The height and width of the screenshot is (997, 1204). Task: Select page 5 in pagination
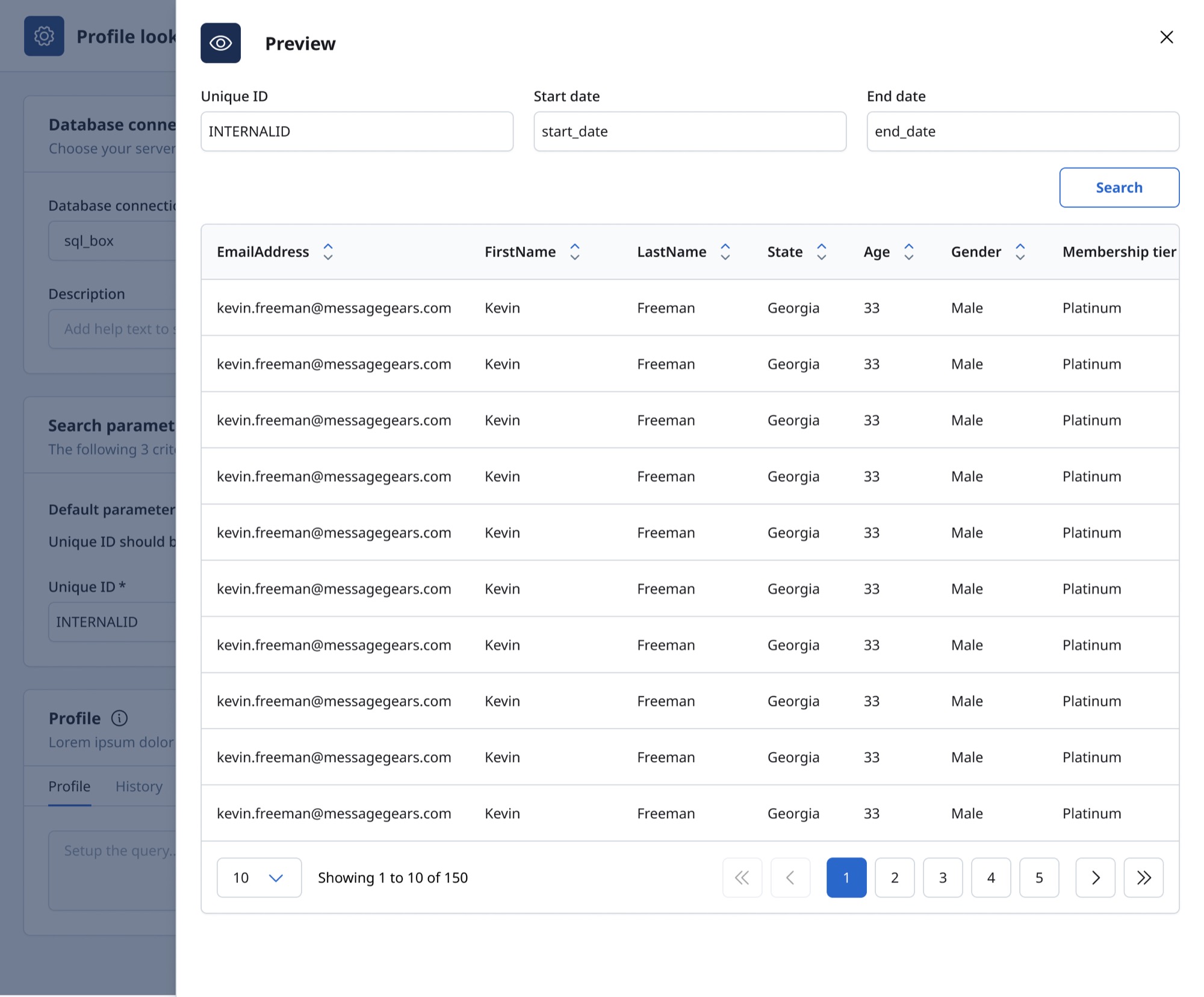tap(1039, 877)
